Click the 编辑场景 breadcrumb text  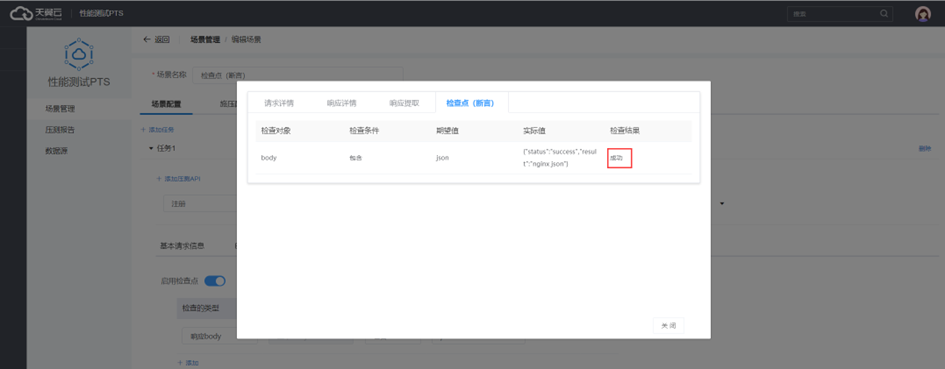pyautogui.click(x=246, y=40)
